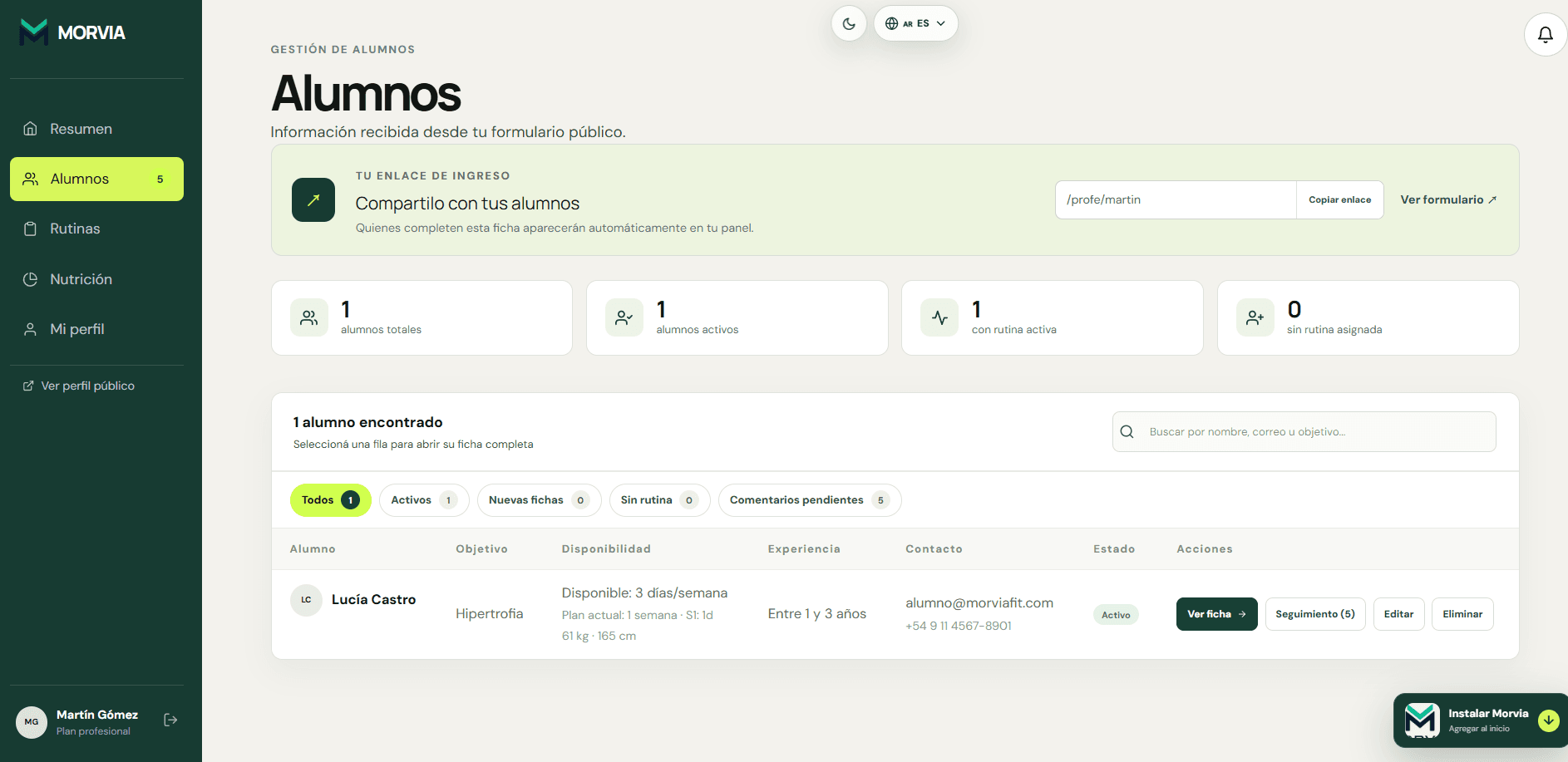
Task: Open Ver ficha for Lucía Castro
Action: 1216,614
